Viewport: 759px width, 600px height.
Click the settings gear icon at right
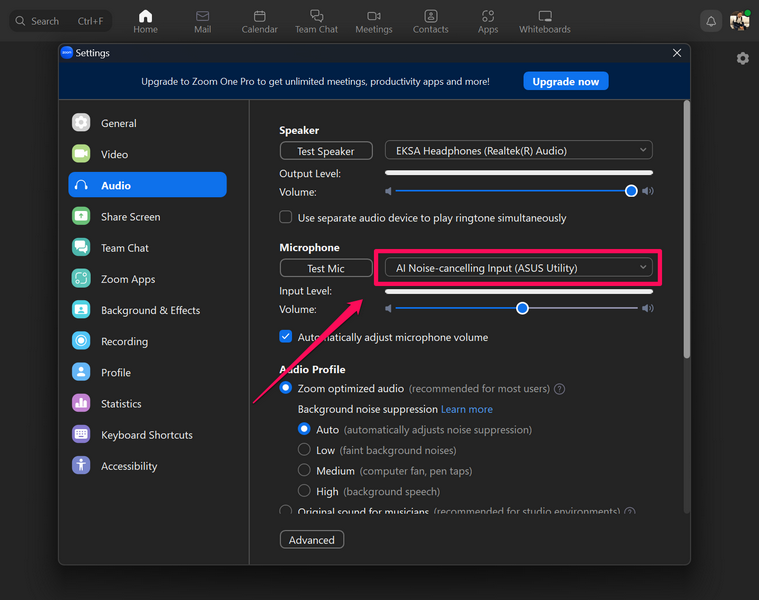(742, 59)
